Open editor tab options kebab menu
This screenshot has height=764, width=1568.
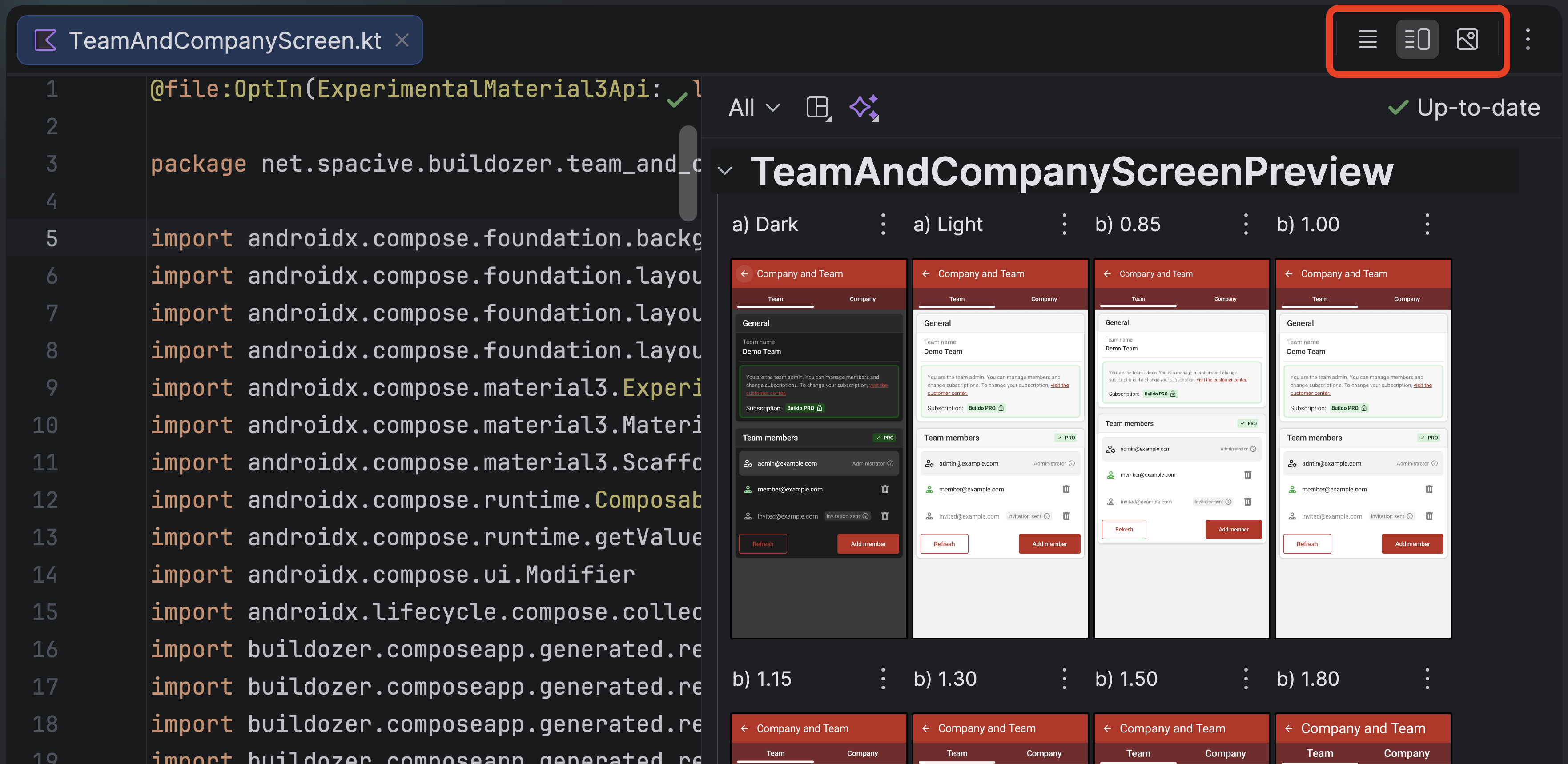1527,40
